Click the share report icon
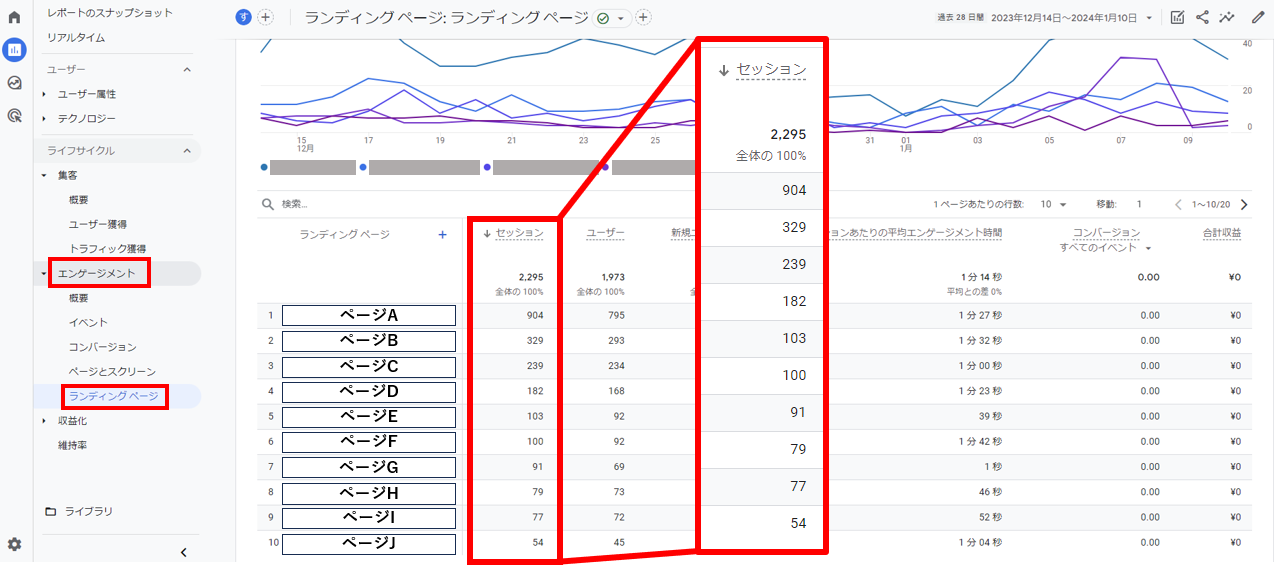 pos(1202,17)
